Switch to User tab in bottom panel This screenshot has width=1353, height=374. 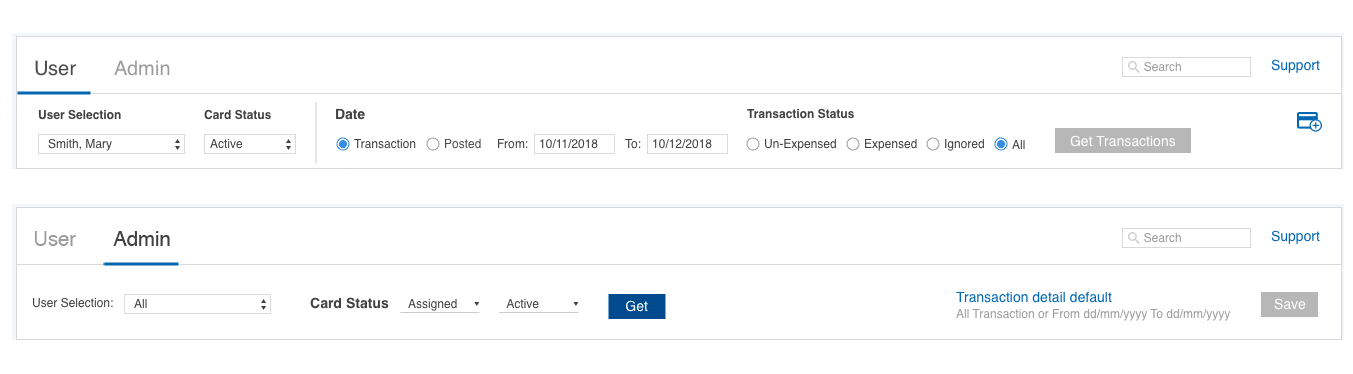click(55, 239)
